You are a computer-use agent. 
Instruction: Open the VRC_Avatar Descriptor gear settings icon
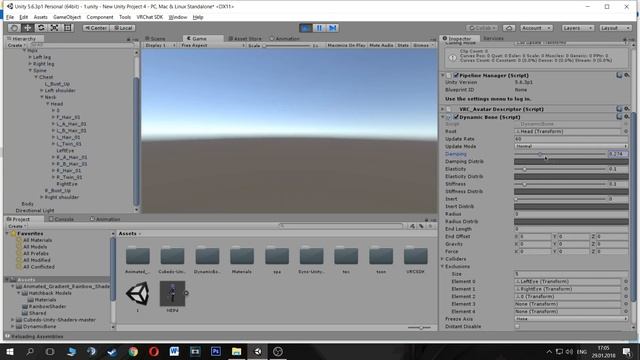coord(627,109)
